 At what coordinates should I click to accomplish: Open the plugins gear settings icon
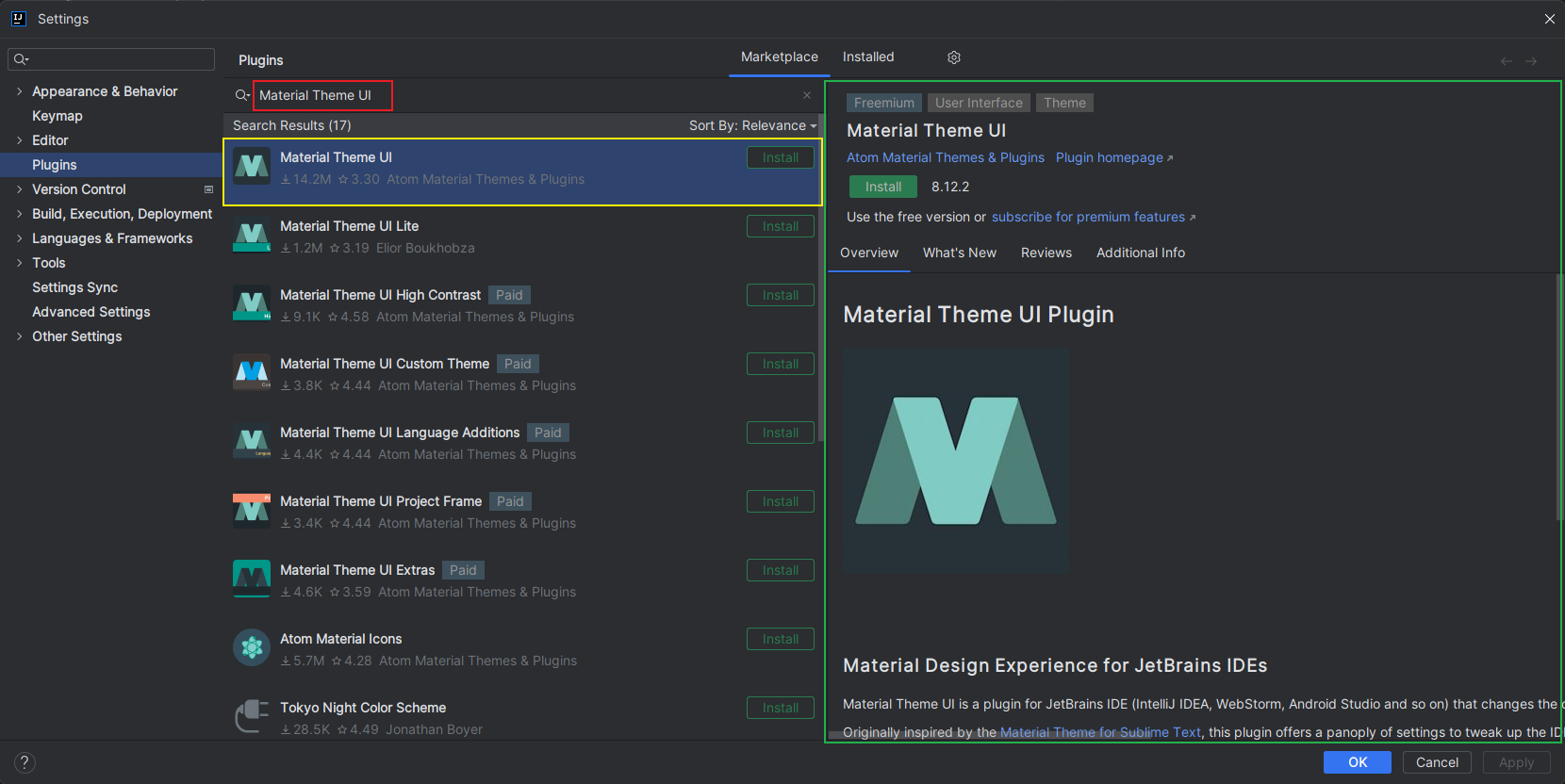[954, 57]
